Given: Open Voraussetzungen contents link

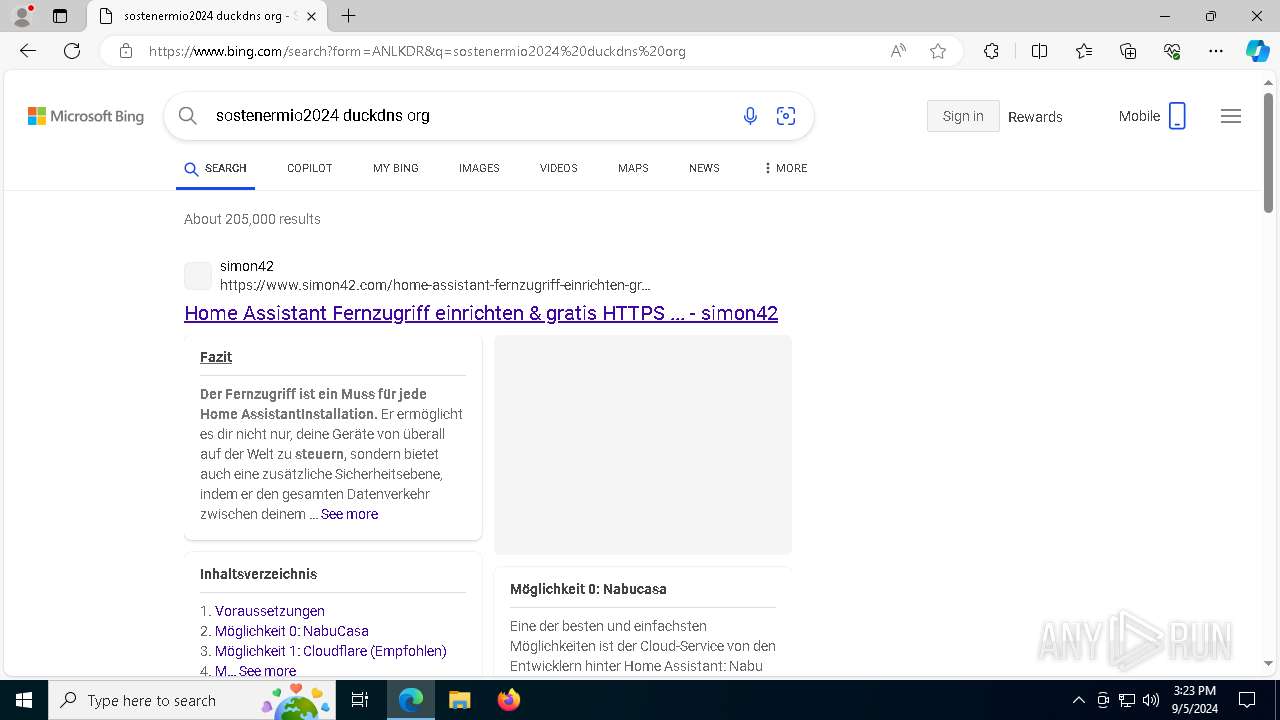Looking at the screenshot, I should point(270,611).
